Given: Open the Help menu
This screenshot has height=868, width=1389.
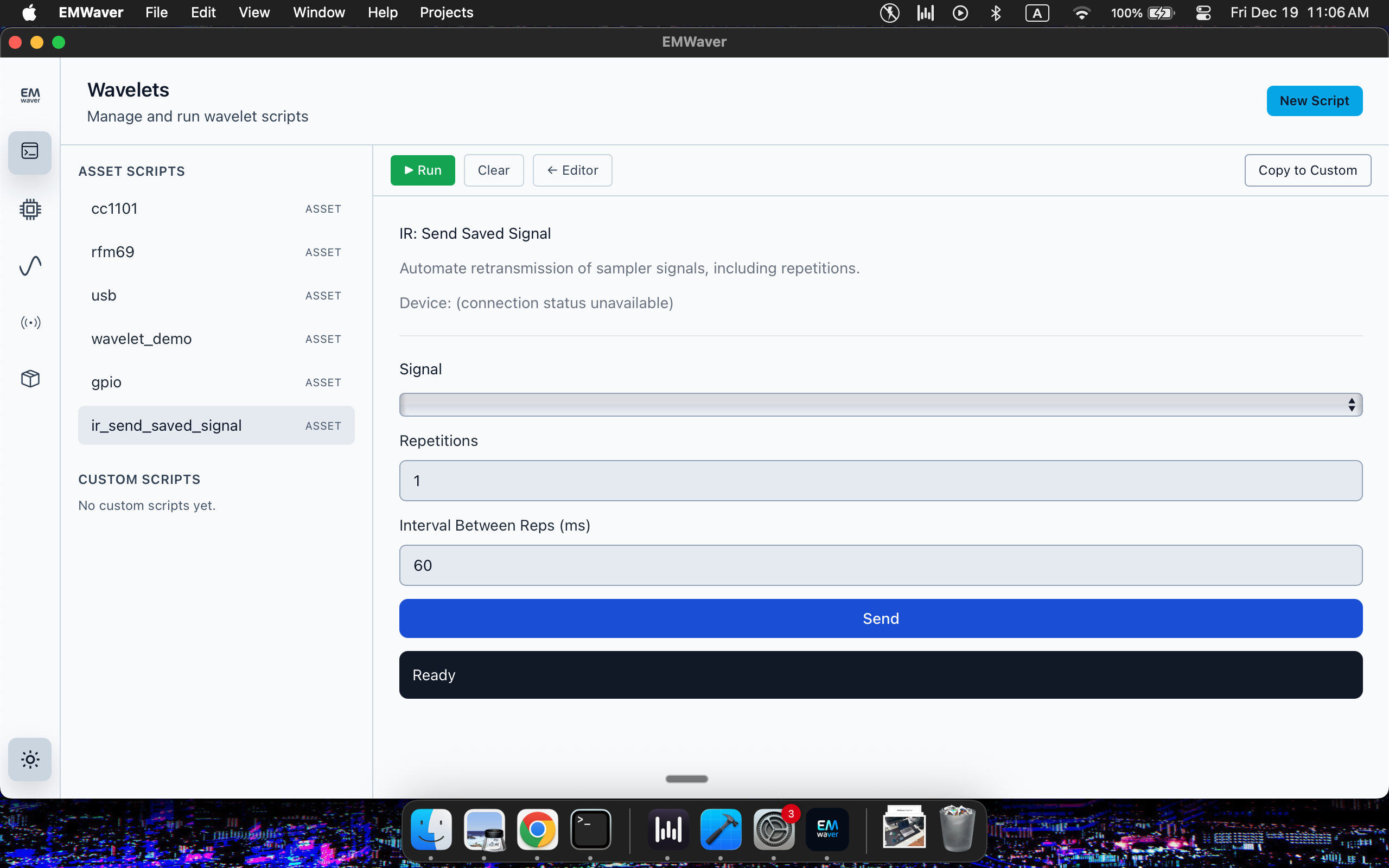Looking at the screenshot, I should pos(383,12).
